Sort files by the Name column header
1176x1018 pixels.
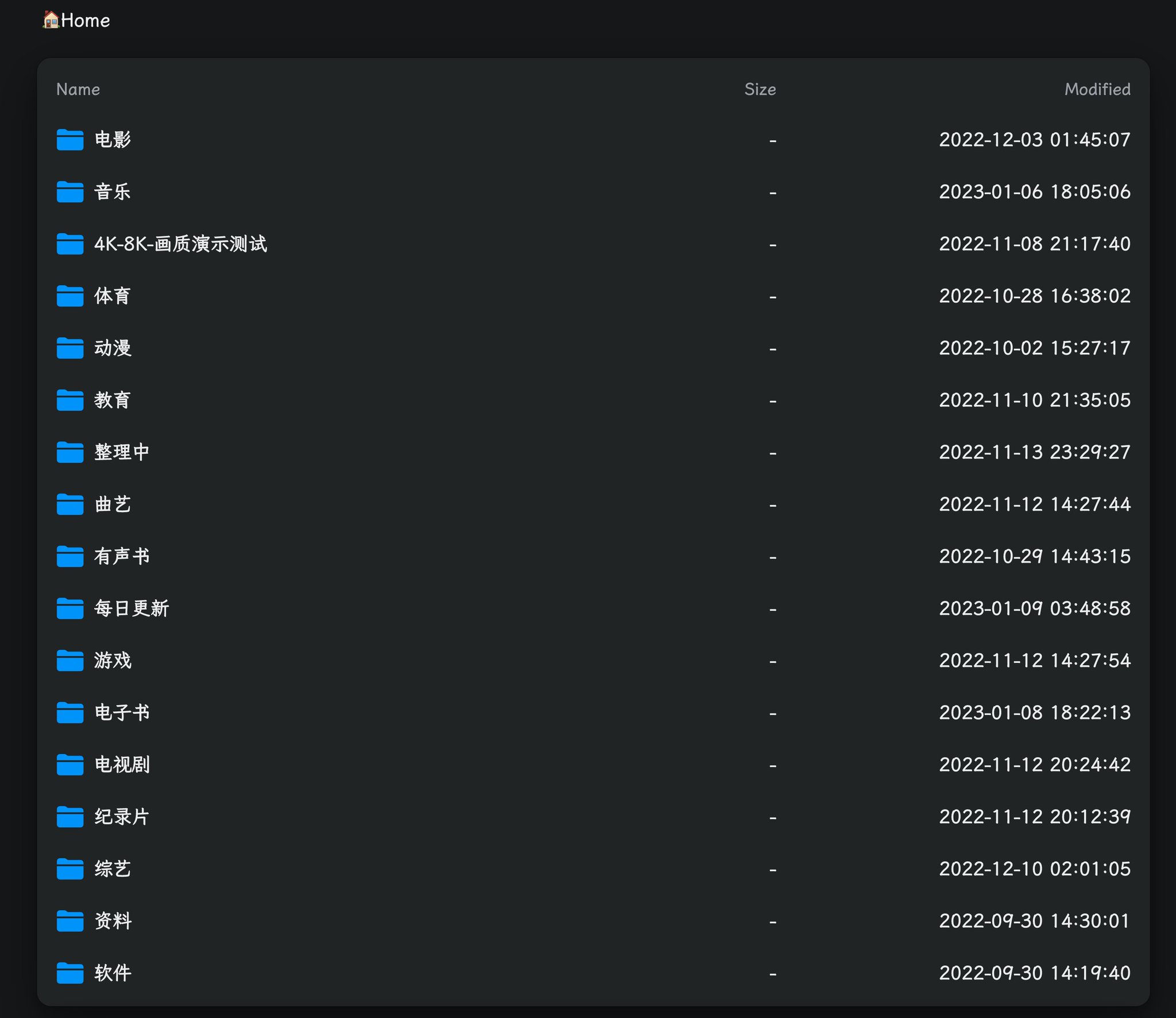pos(78,89)
